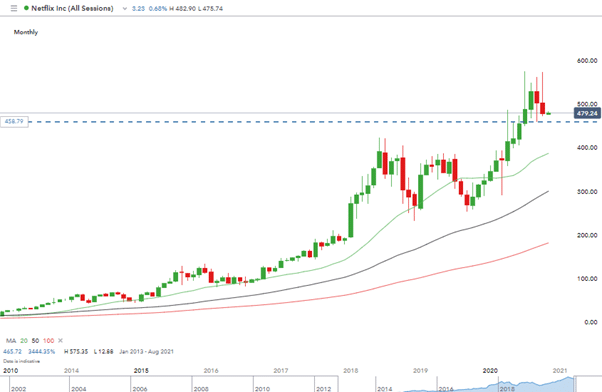Click the 2021 label on time axis
Viewport: 602px width, 392px height.
point(560,370)
